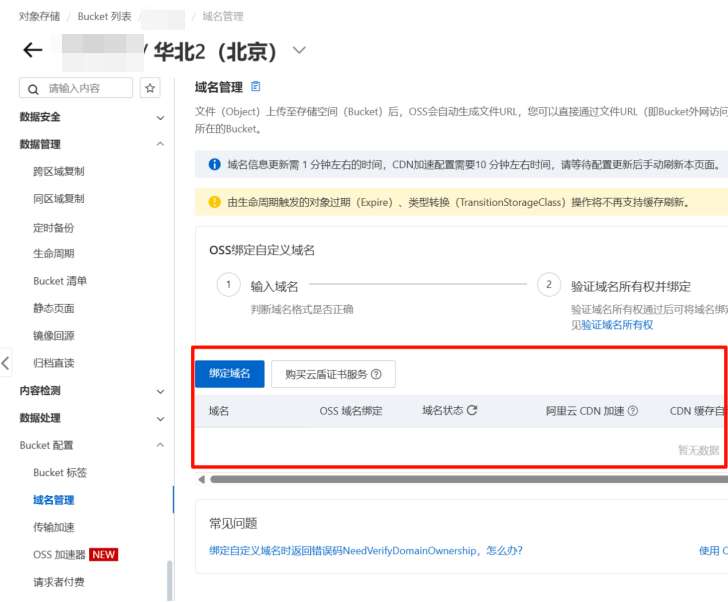
Task: Open OSS 加速器 menu item
Action: 56,554
